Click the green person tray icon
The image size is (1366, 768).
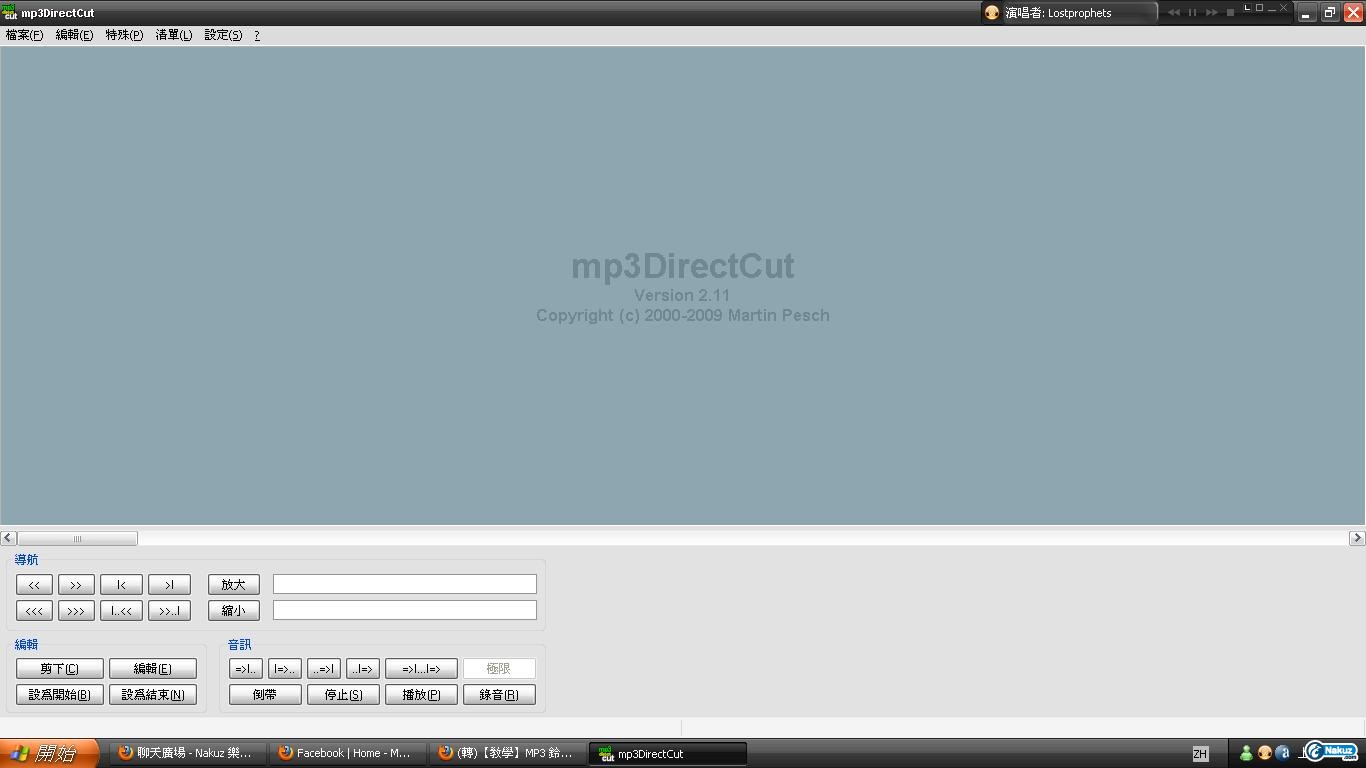click(x=1246, y=753)
